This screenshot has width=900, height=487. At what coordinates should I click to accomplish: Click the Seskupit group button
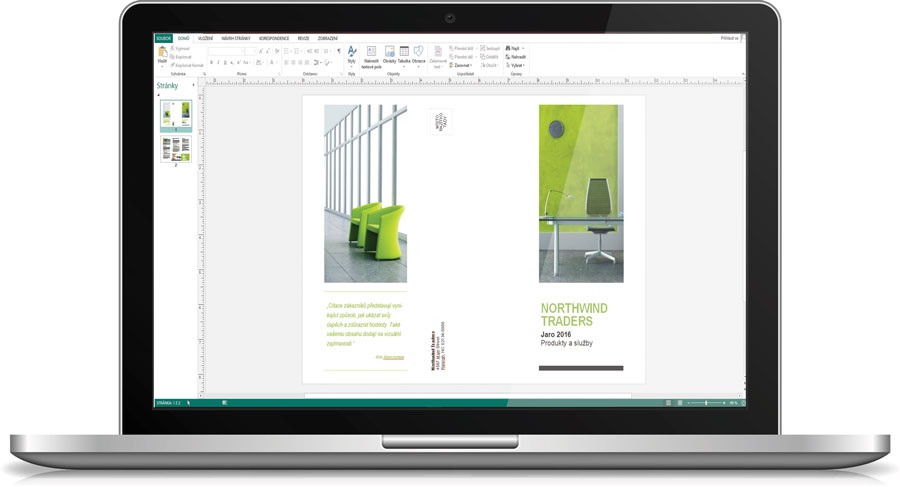[x=490, y=49]
